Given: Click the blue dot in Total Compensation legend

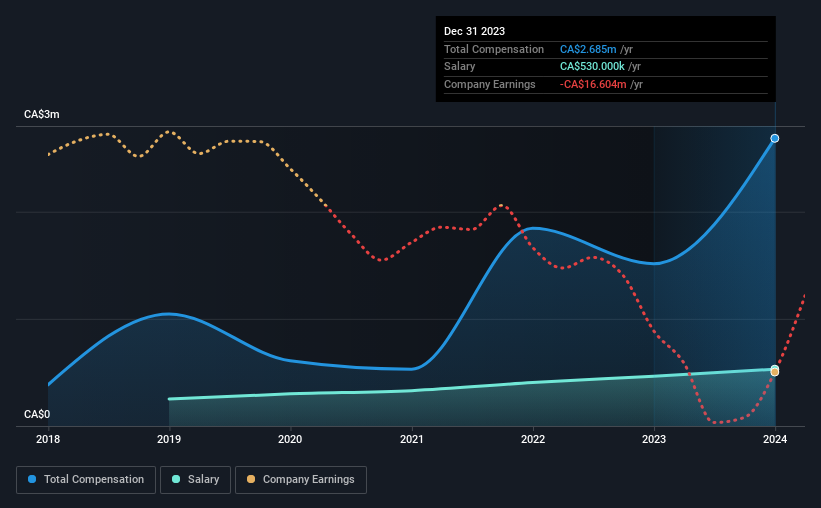Looking at the screenshot, I should tap(32, 479).
